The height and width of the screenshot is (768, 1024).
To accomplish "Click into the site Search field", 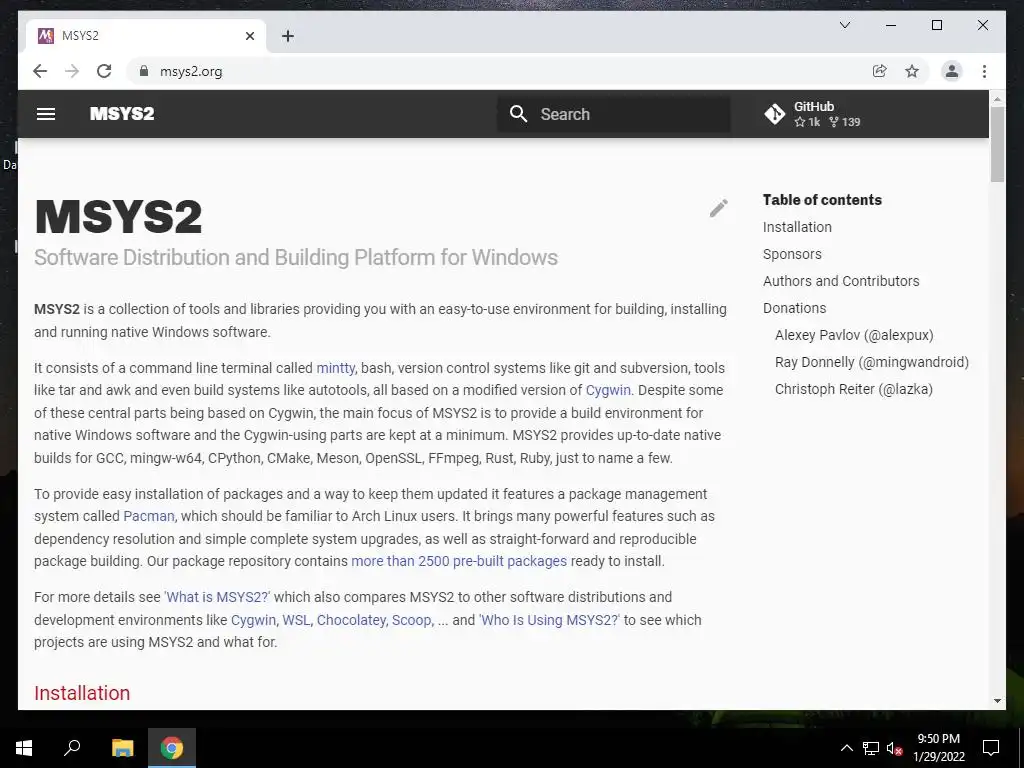I will pos(614,114).
